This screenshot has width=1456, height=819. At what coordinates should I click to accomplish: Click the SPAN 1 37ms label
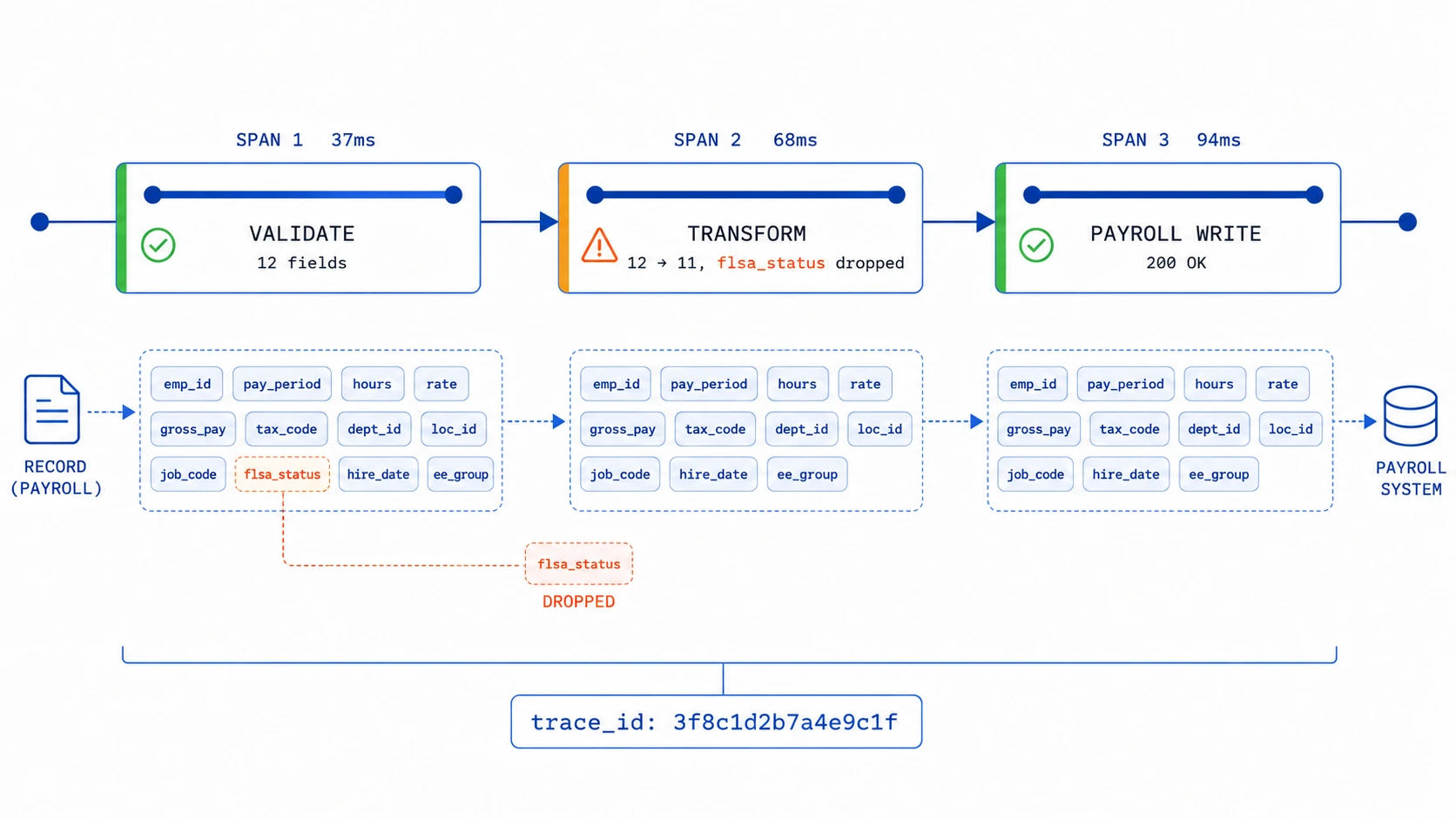[306, 140]
